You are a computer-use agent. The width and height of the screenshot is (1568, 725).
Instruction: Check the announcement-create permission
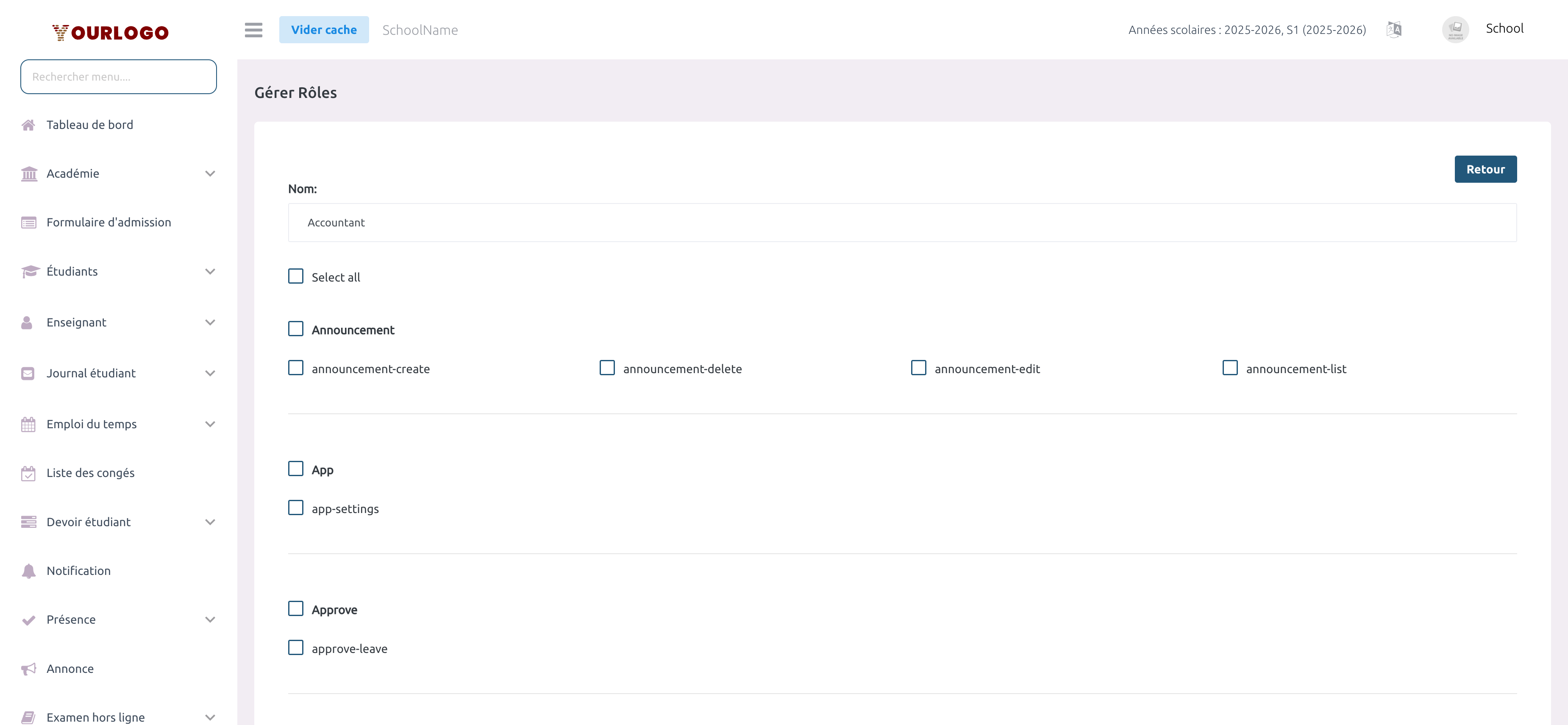click(296, 368)
